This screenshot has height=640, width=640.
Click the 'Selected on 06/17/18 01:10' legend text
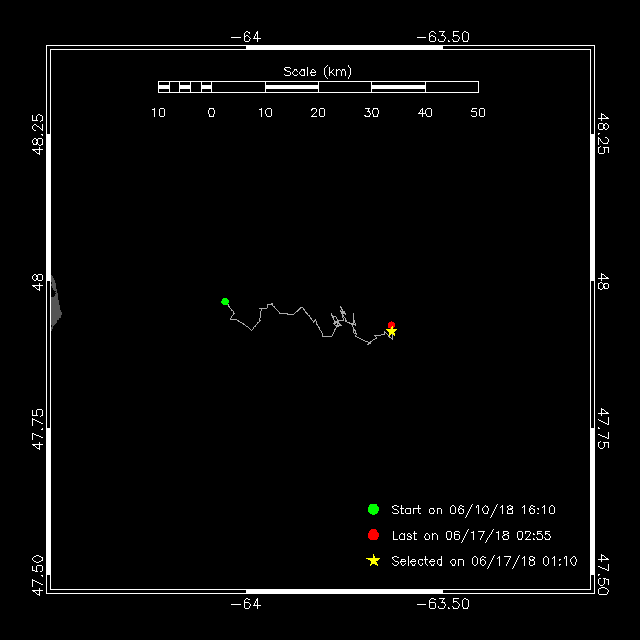(x=484, y=561)
